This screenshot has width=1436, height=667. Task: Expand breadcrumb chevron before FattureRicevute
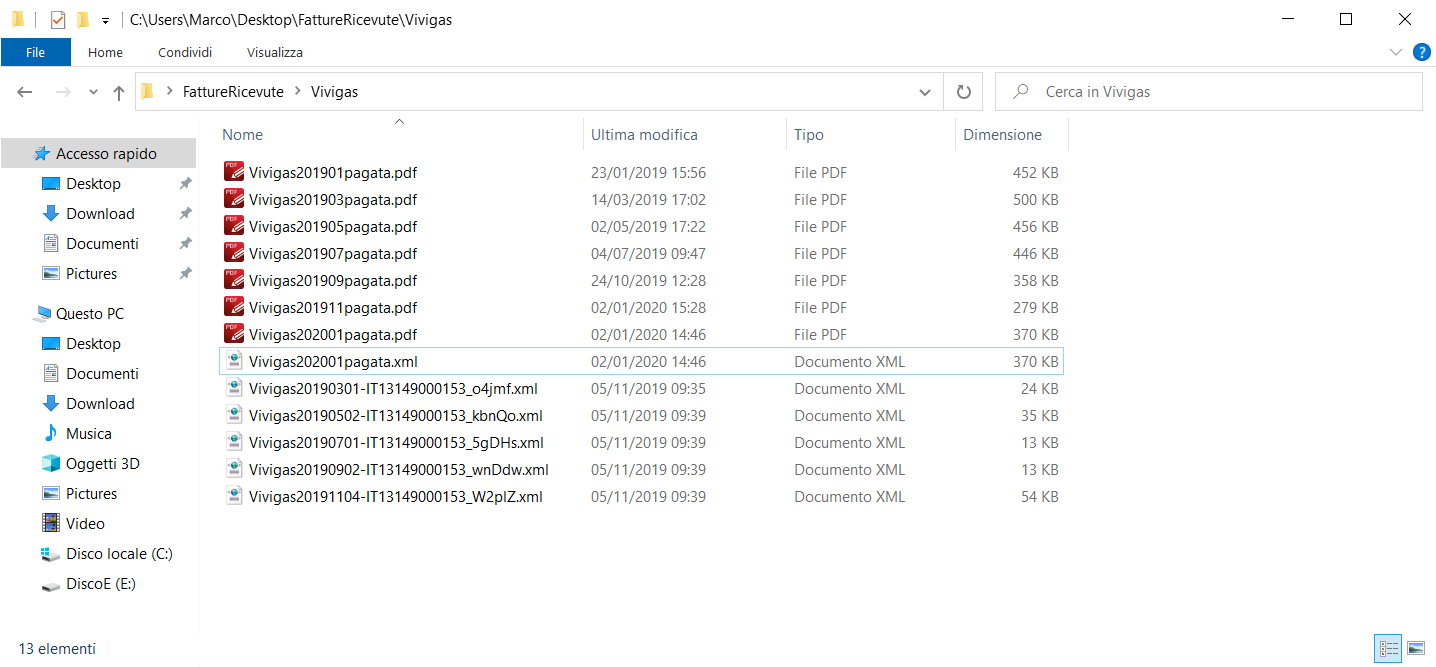[169, 92]
